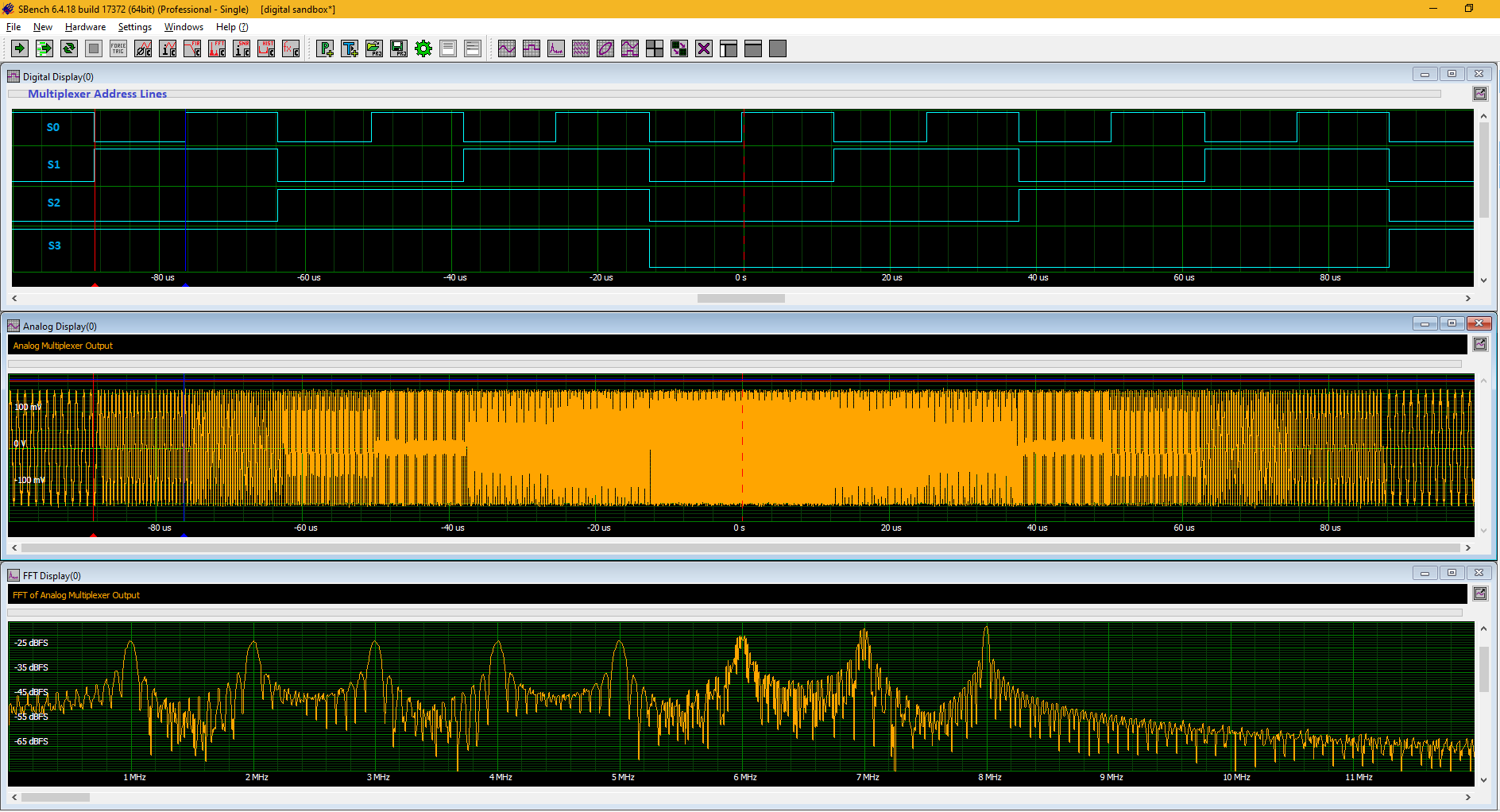This screenshot has height=812, width=1500.
Task: Click the stop acquisition button
Action: point(94,48)
